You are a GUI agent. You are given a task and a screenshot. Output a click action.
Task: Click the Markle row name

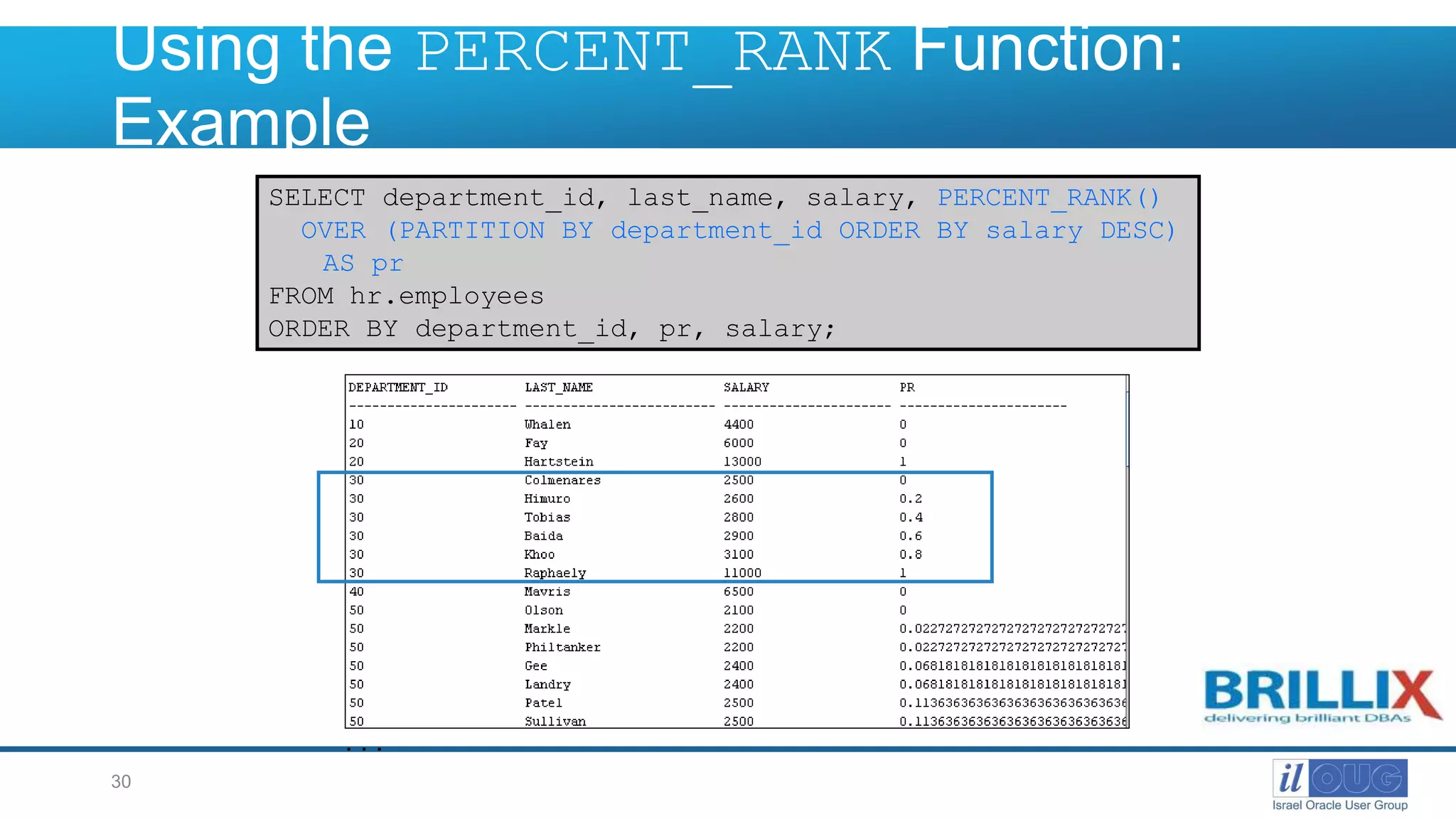point(547,628)
